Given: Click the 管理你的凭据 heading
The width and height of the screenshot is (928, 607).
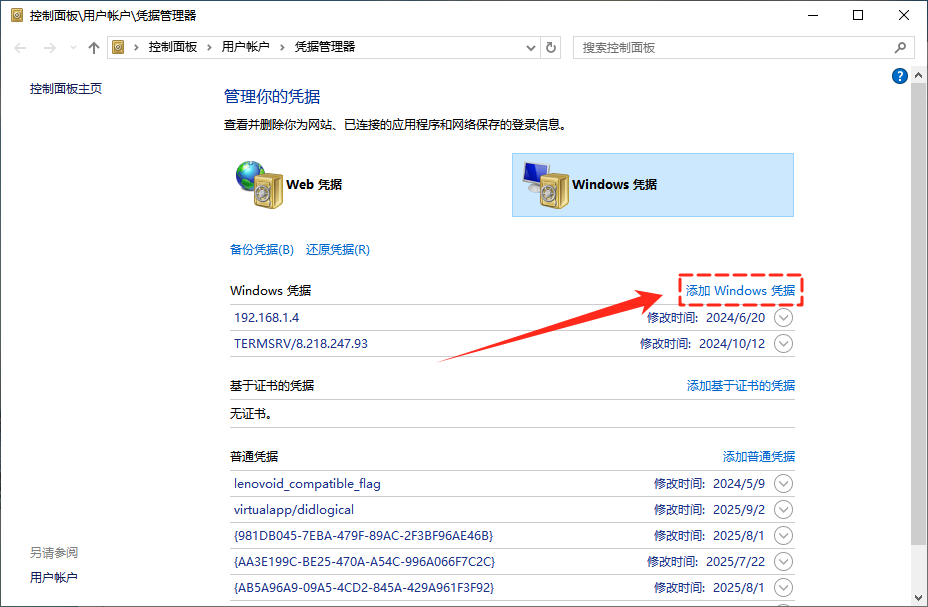Looking at the screenshot, I should pyautogui.click(x=272, y=96).
